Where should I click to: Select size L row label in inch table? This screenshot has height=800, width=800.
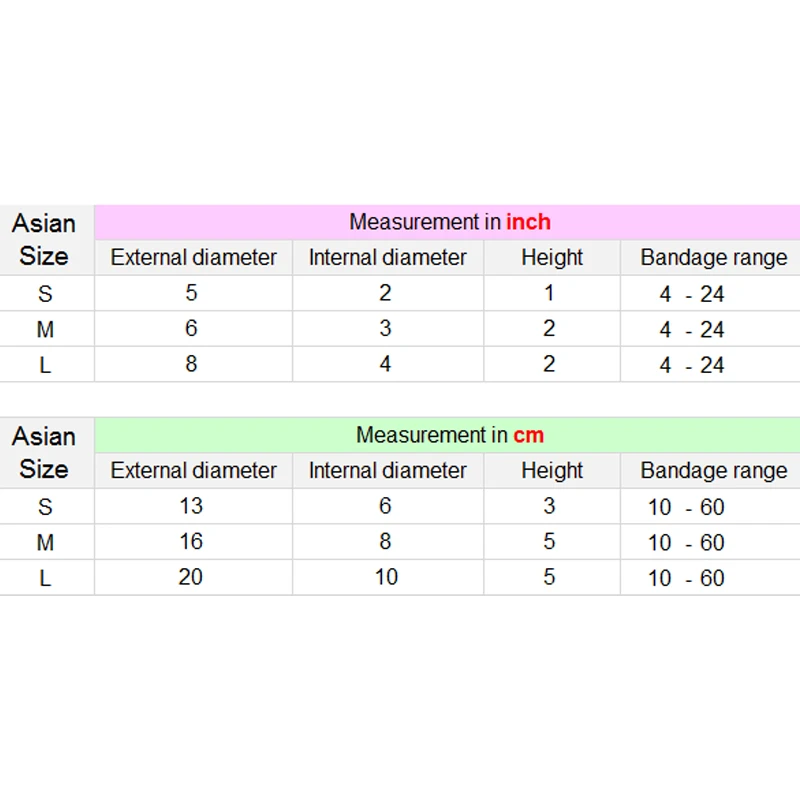coord(45,365)
